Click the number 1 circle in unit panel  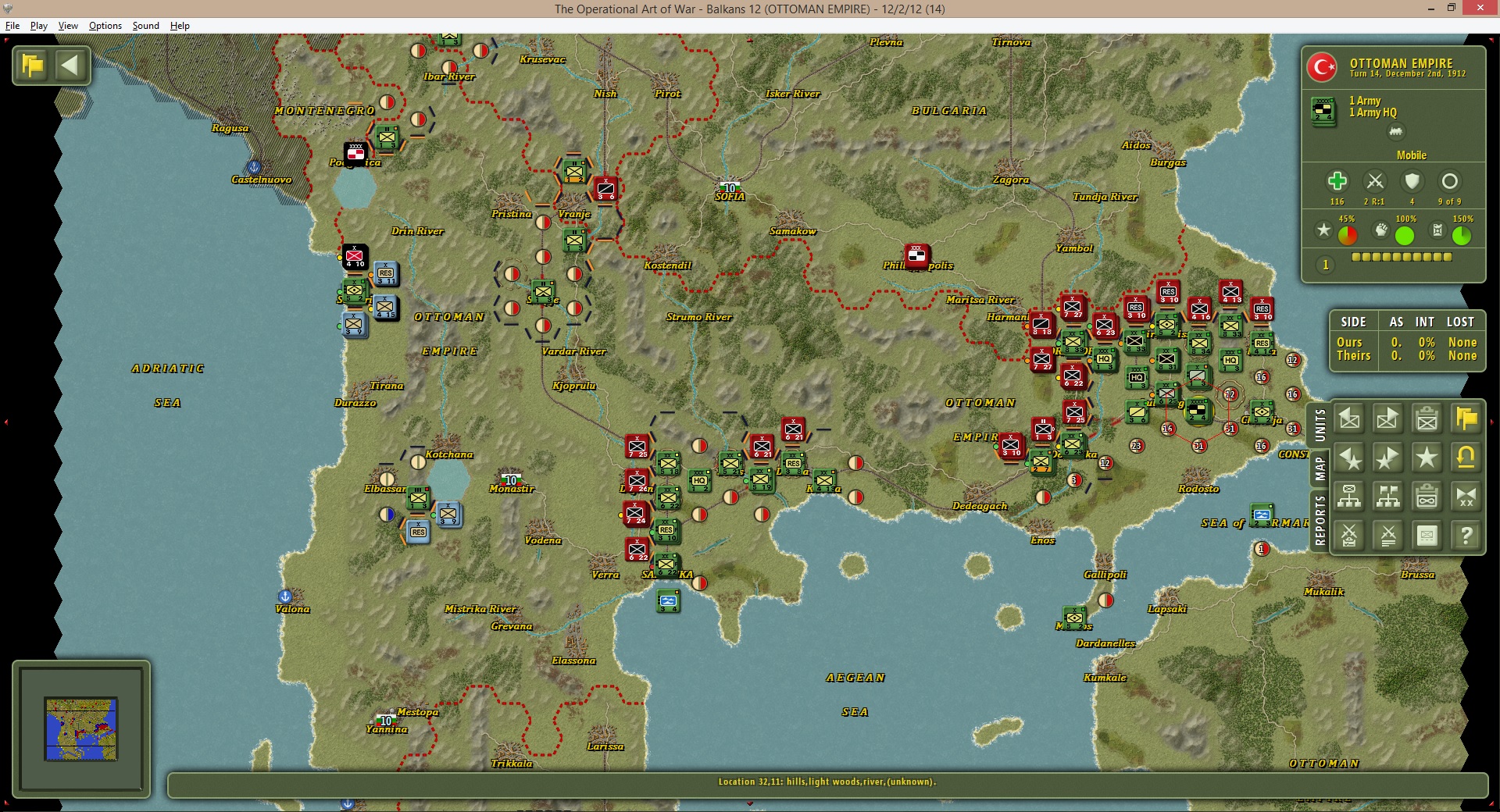point(1325,265)
